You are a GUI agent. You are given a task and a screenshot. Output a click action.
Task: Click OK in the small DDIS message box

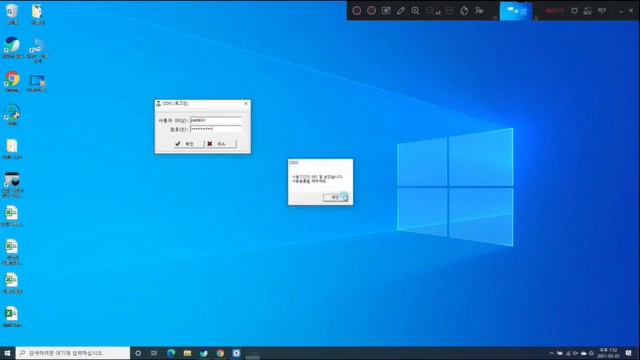pos(335,198)
